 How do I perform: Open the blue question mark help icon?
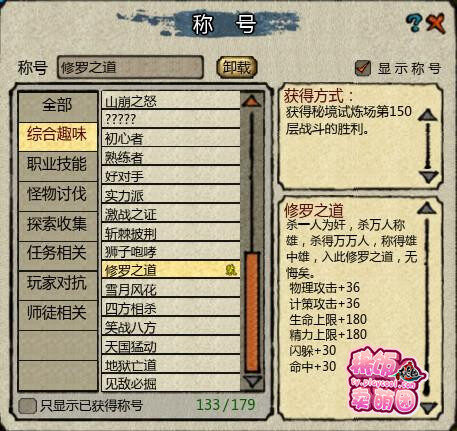click(x=414, y=23)
